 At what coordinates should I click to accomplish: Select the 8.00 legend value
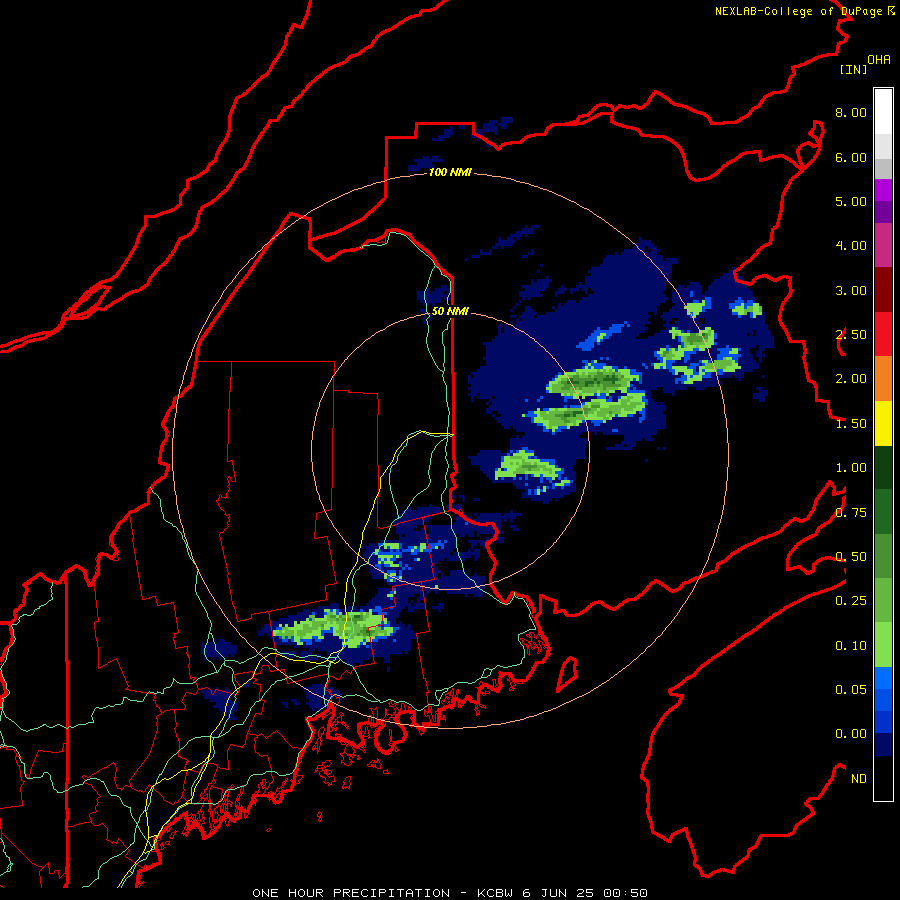(851, 112)
